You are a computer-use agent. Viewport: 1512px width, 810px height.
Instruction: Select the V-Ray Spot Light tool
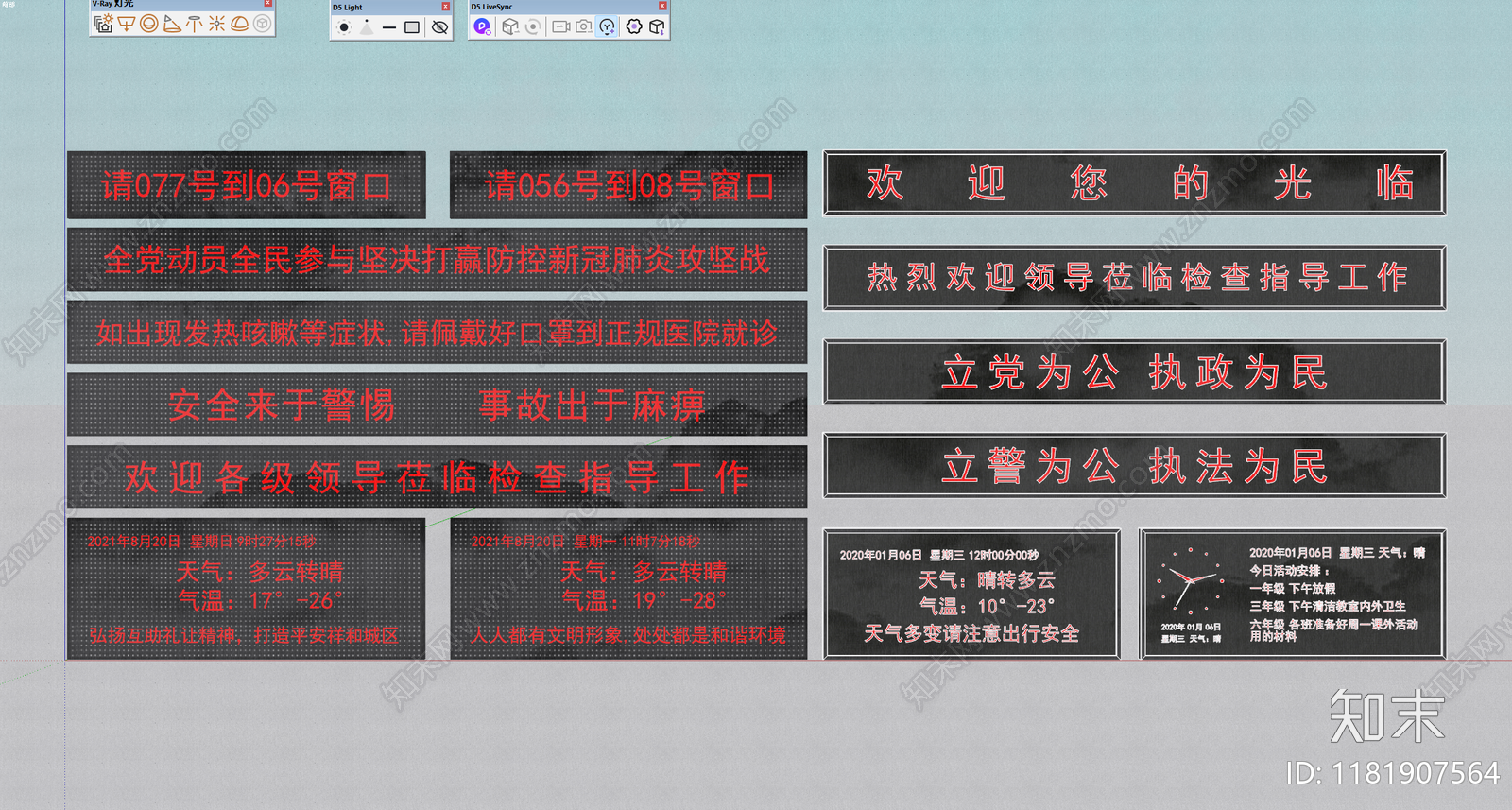click(x=171, y=24)
